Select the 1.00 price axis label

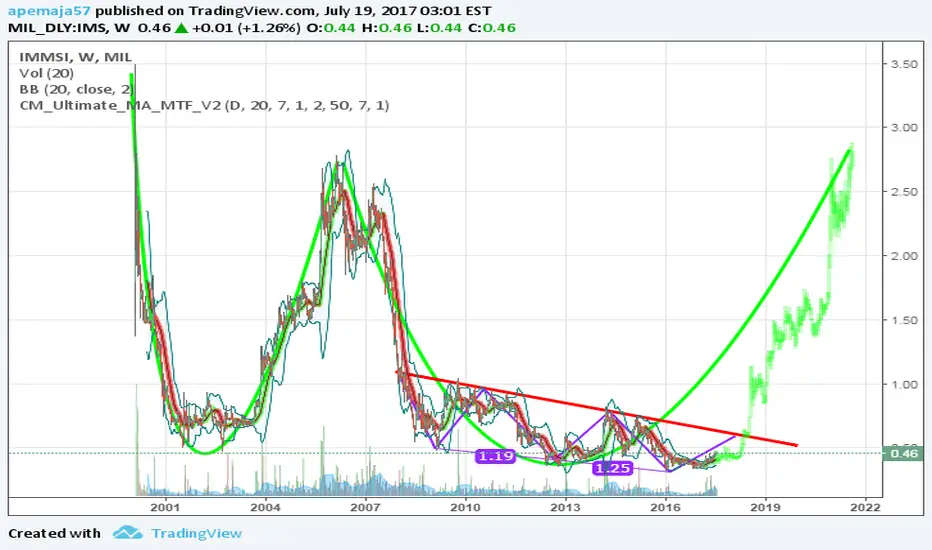[x=904, y=385]
